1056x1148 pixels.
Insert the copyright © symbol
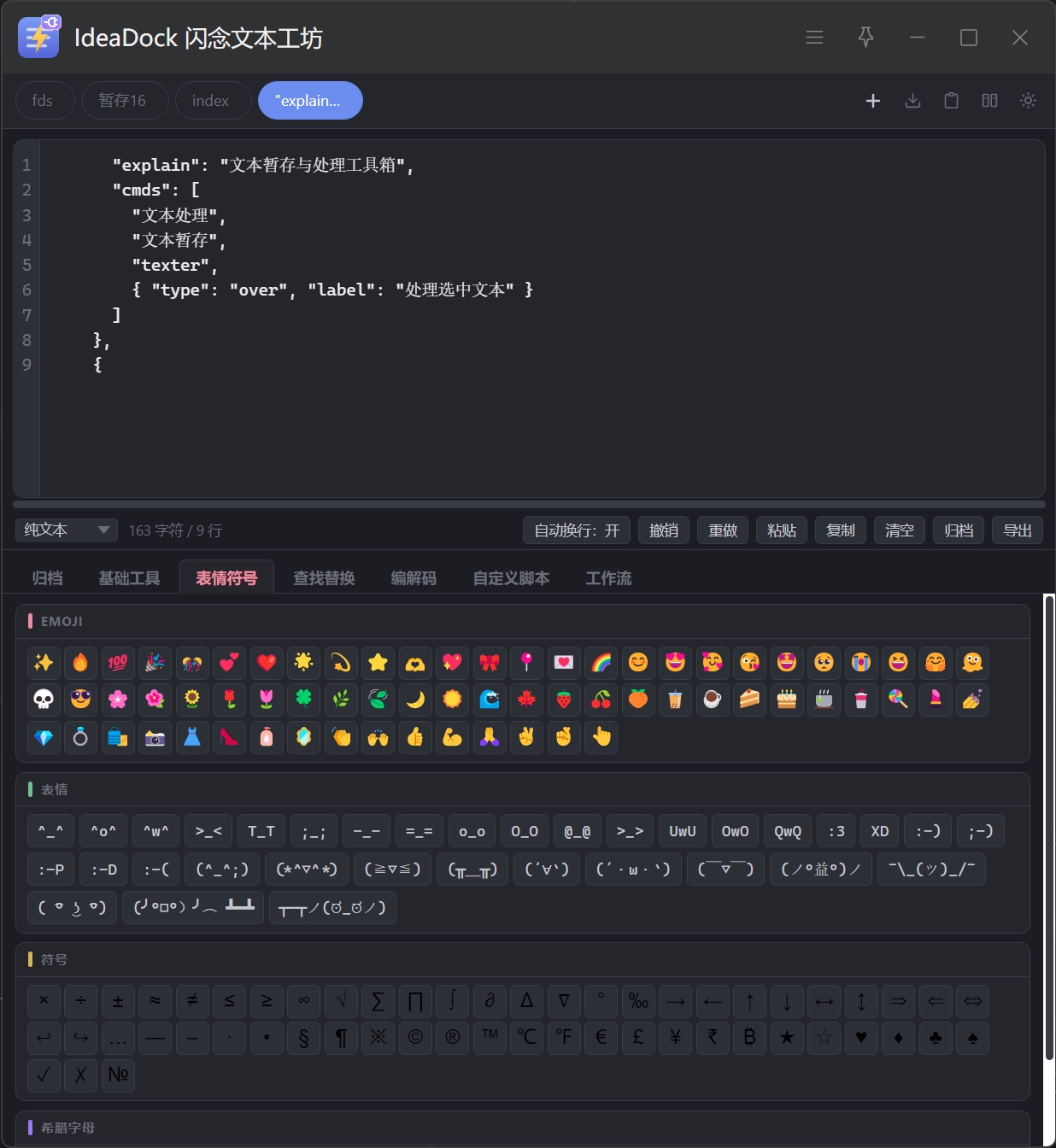tap(415, 1037)
